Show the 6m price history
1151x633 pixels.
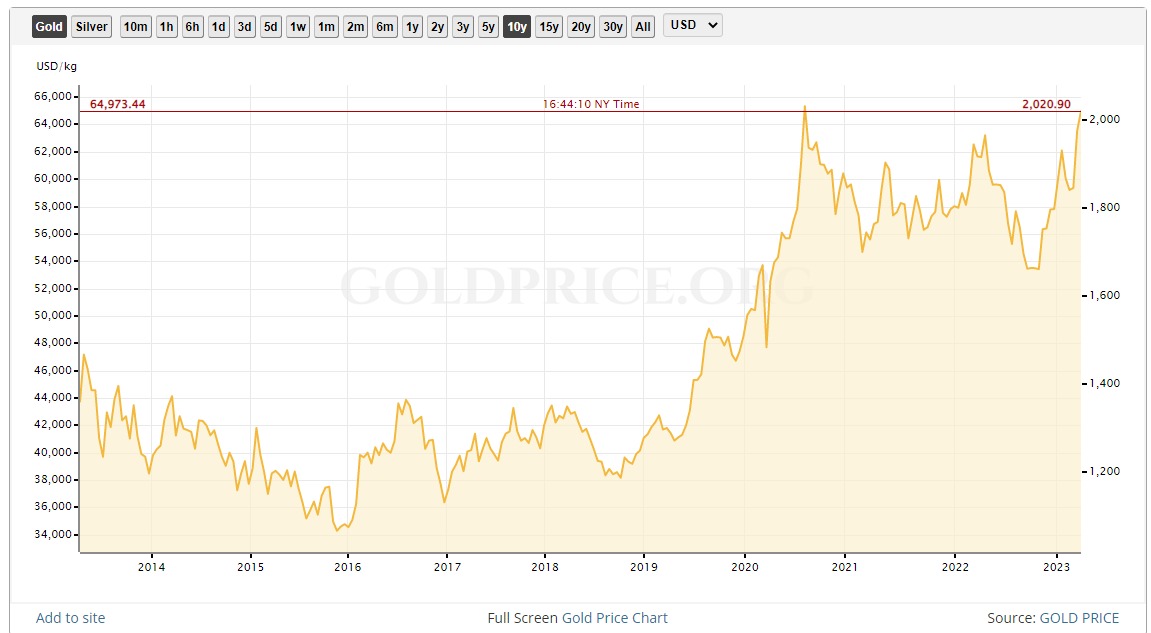click(x=385, y=26)
